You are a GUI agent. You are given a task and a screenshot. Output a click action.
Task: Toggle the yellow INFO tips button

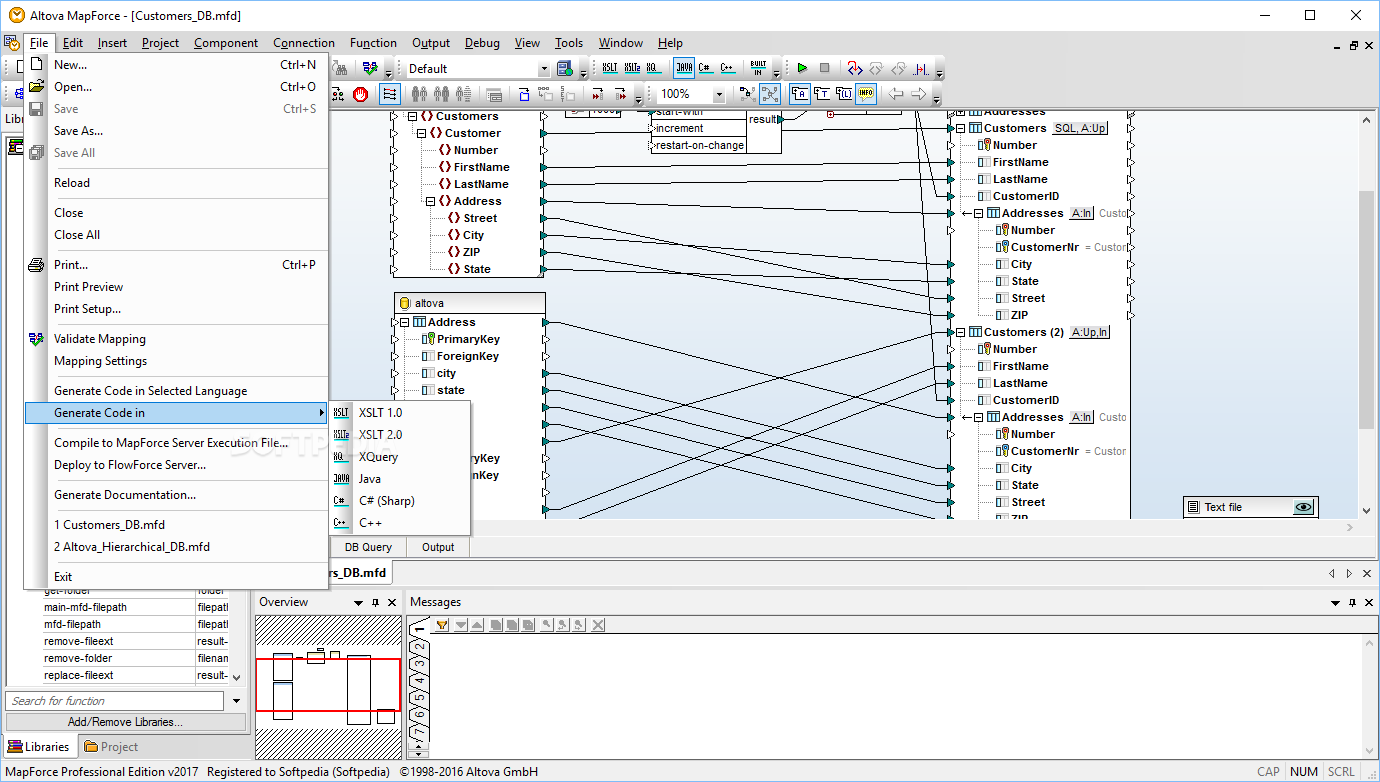(865, 94)
